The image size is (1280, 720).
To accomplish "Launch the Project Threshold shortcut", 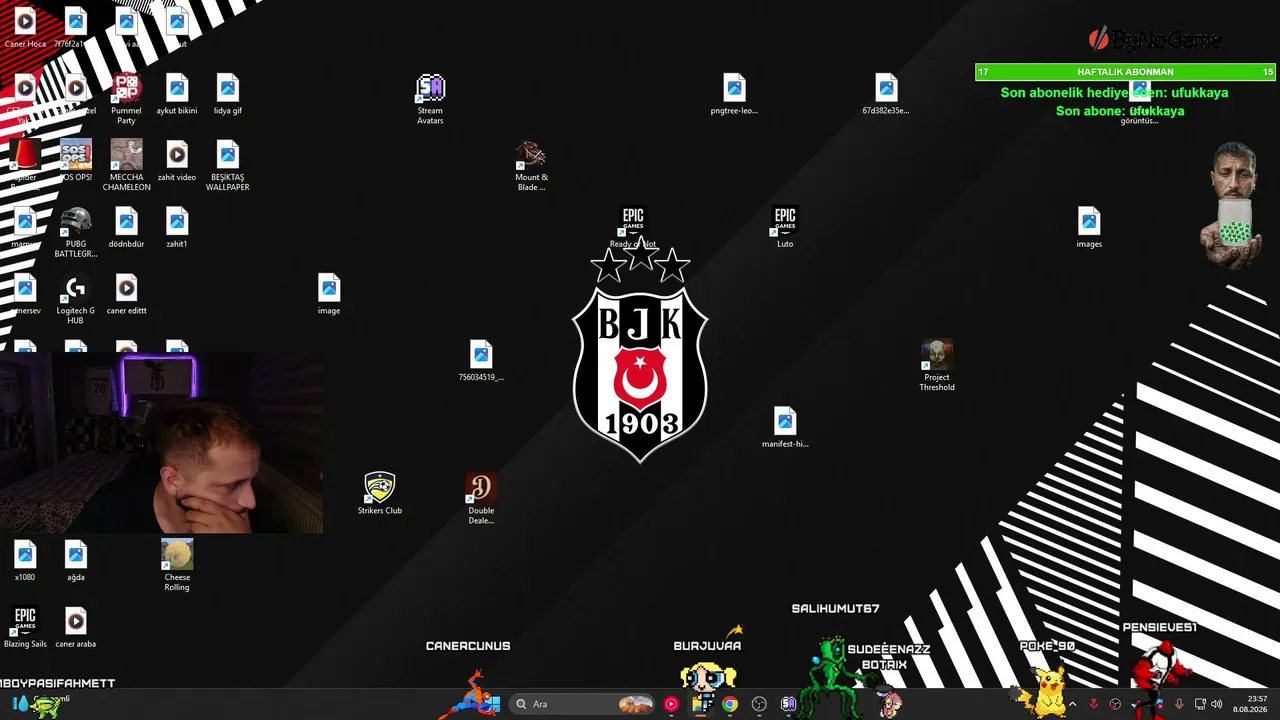I will [x=937, y=366].
